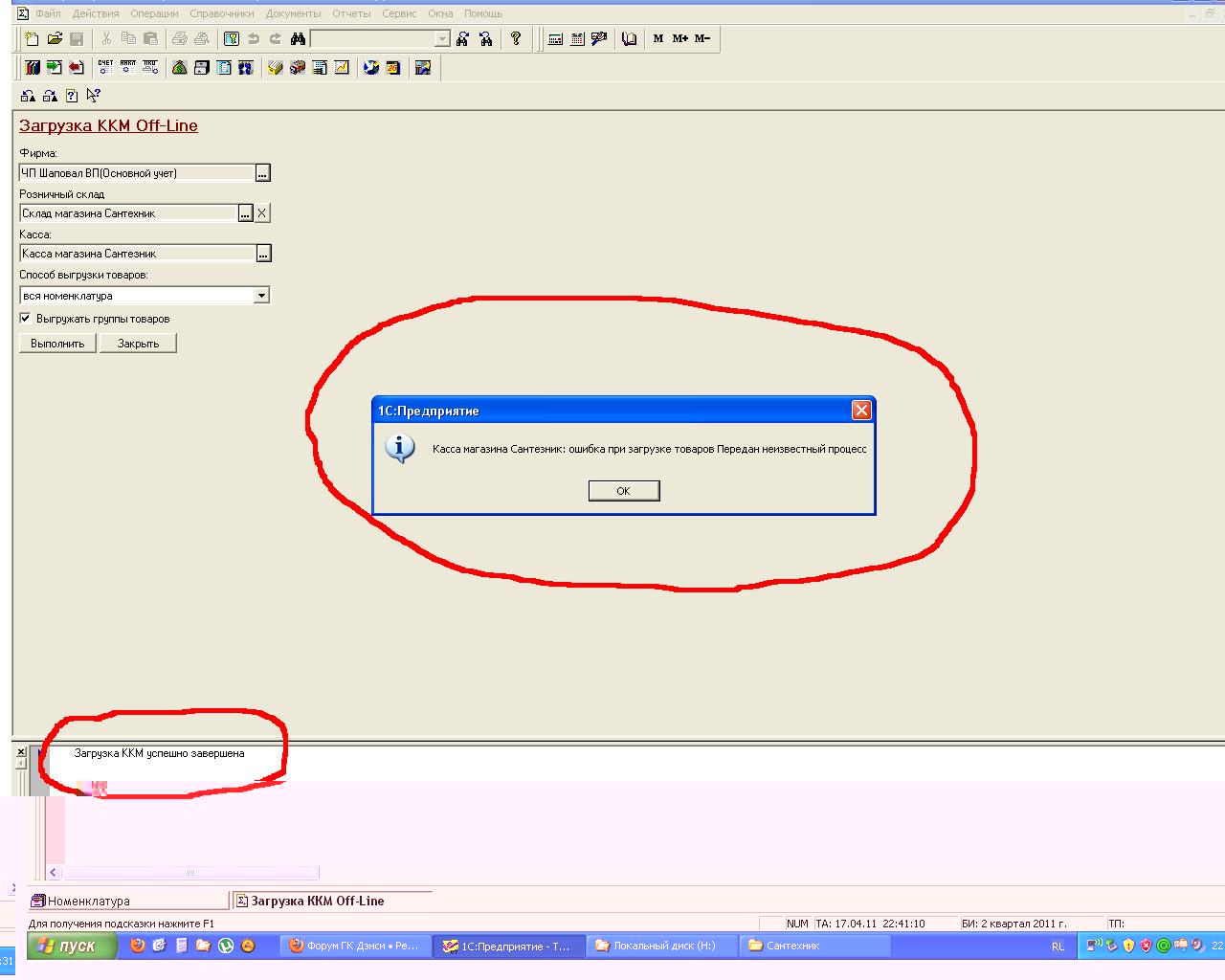Click the Redo arrow toolbar icon
The width and height of the screenshot is (1225, 980).
[x=276, y=39]
